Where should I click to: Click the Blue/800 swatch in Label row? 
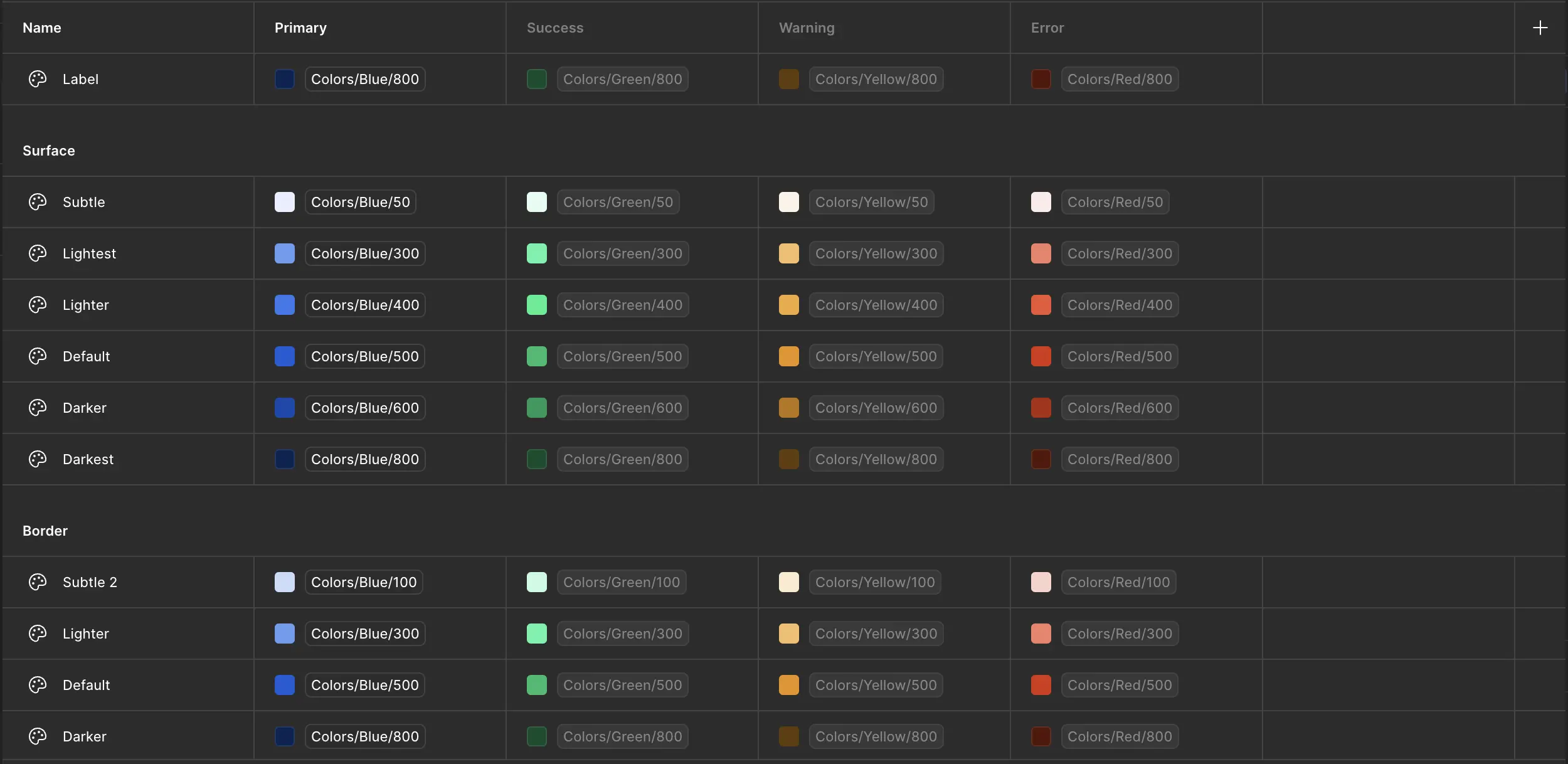(285, 79)
